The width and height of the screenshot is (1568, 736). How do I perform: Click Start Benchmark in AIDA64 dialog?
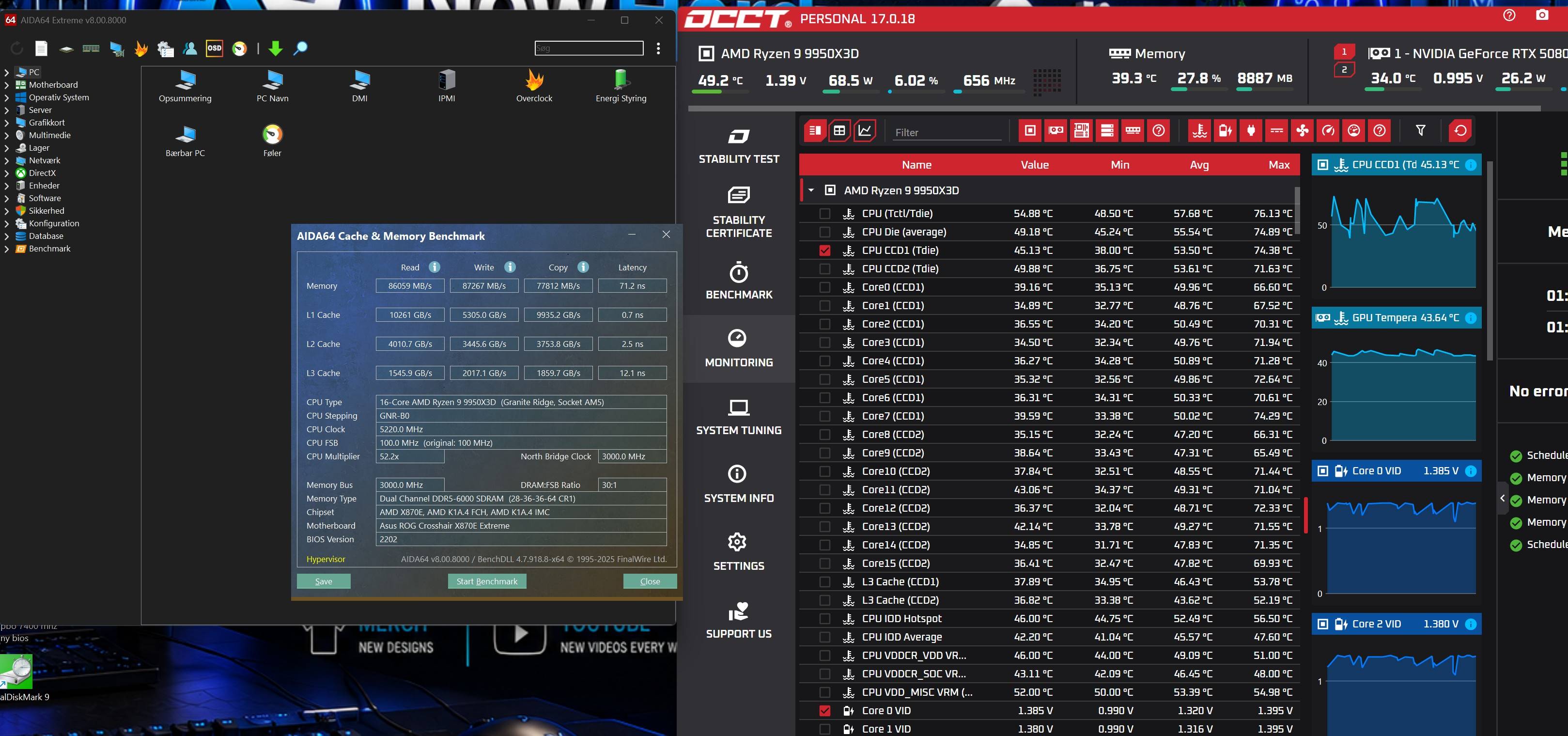click(487, 581)
